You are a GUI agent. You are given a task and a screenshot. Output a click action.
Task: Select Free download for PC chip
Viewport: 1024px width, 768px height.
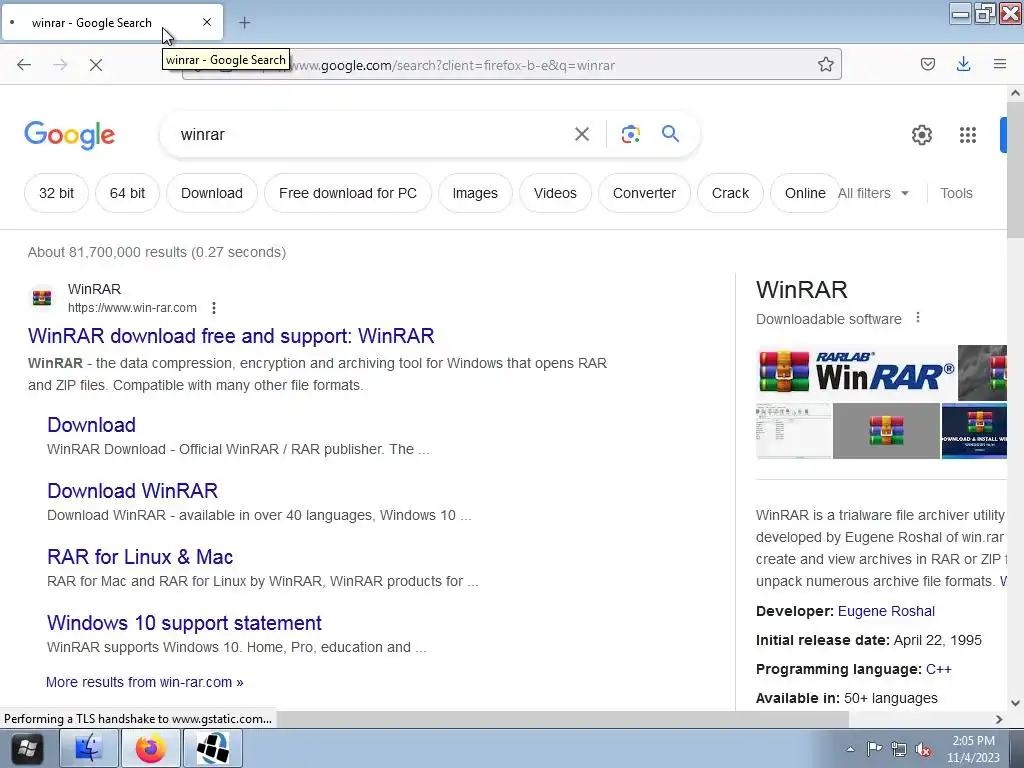point(347,193)
